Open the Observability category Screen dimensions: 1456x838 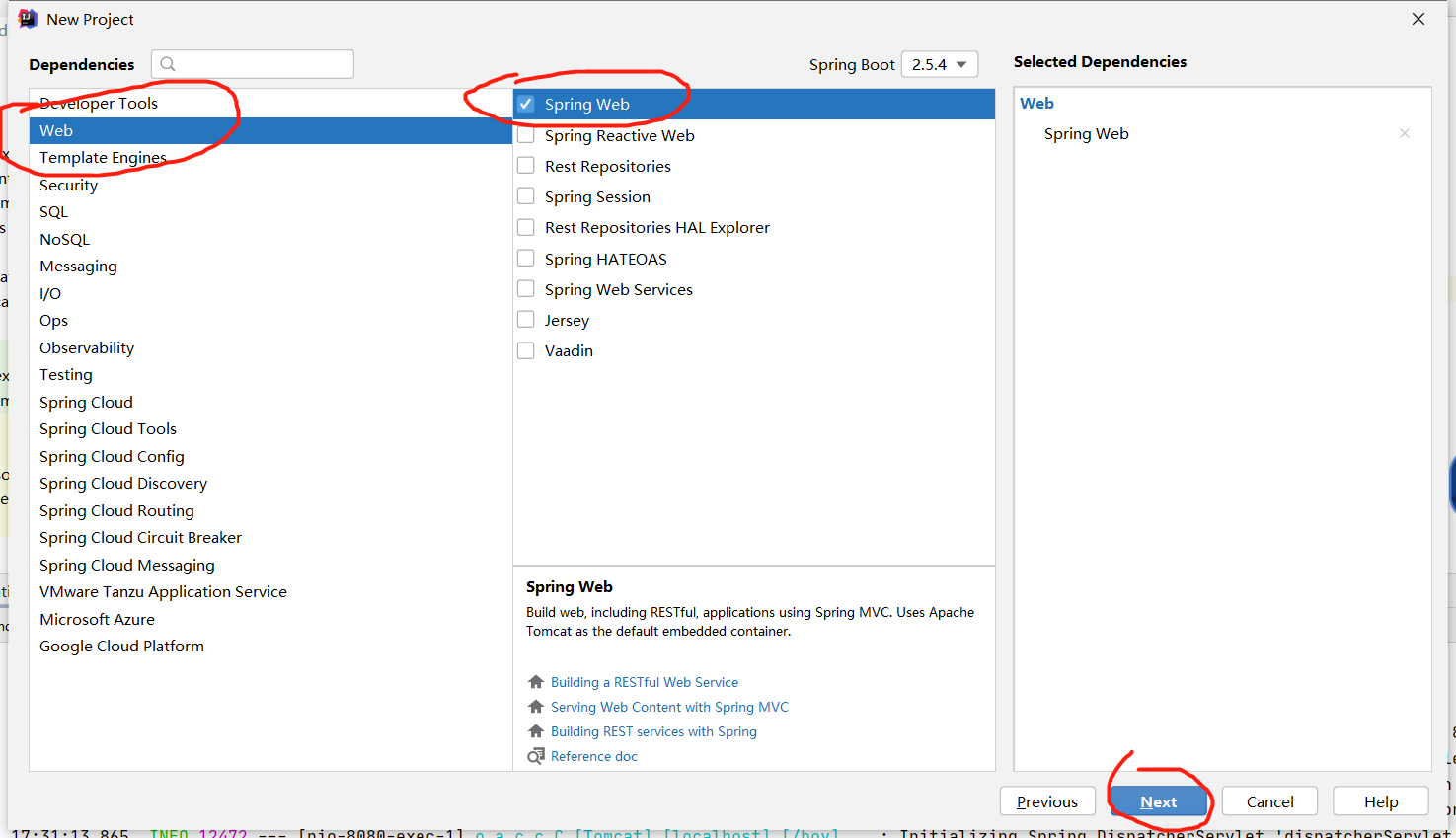point(270,347)
